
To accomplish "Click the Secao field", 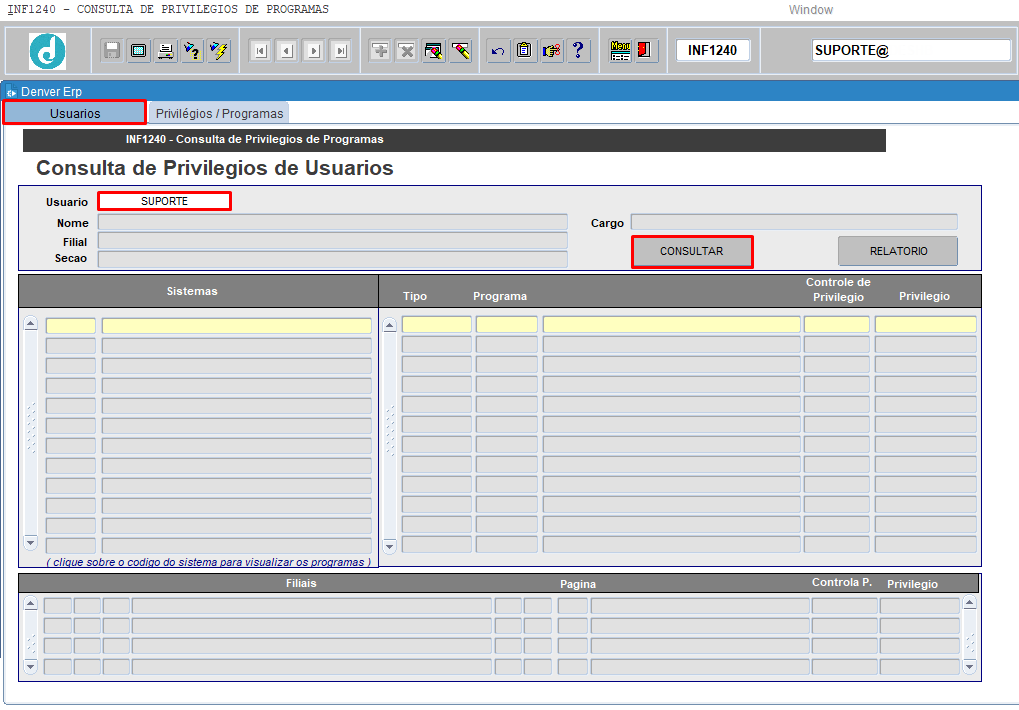I will tap(333, 259).
